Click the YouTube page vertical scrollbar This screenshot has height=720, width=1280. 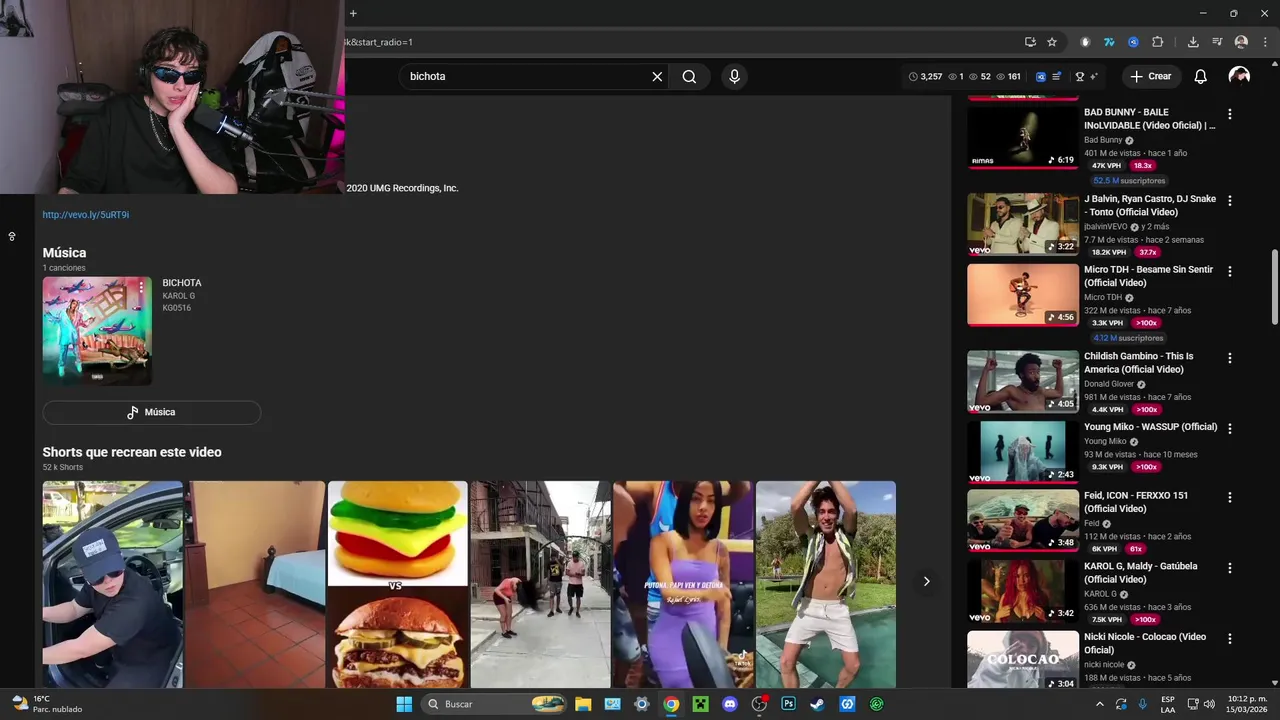pyautogui.click(x=1274, y=287)
